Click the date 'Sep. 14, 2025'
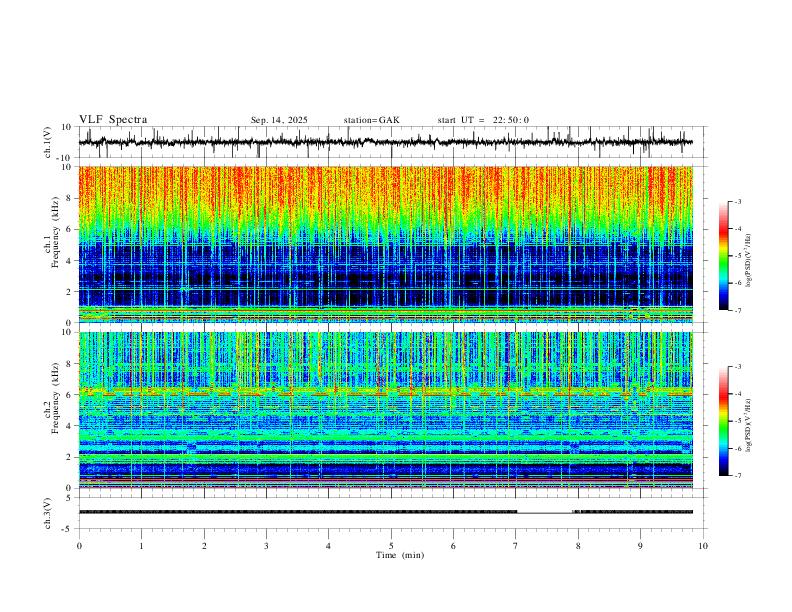Viewport: 792px width, 612px height. tap(279, 120)
